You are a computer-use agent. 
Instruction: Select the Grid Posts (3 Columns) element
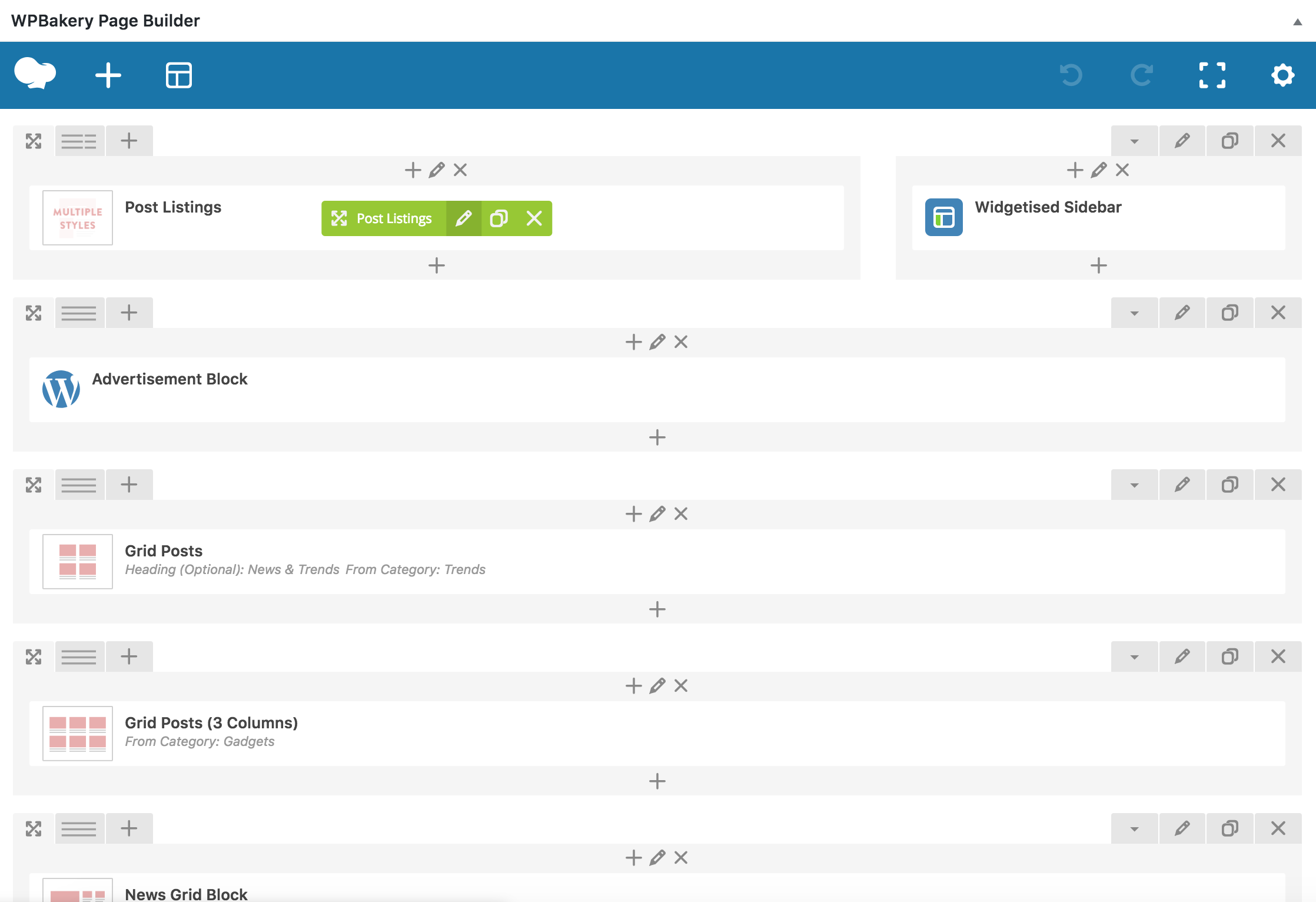[657, 734]
